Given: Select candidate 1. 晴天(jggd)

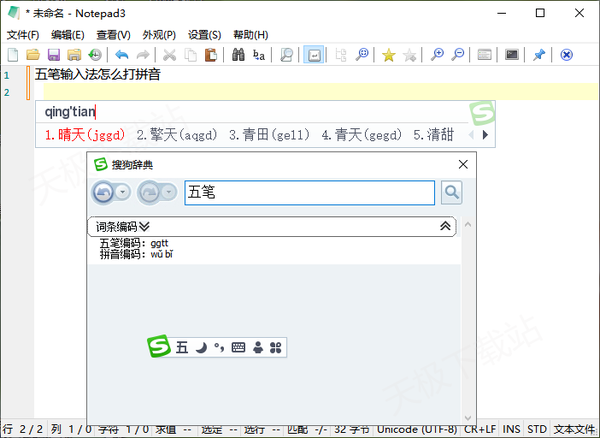Looking at the screenshot, I should pos(85,135).
